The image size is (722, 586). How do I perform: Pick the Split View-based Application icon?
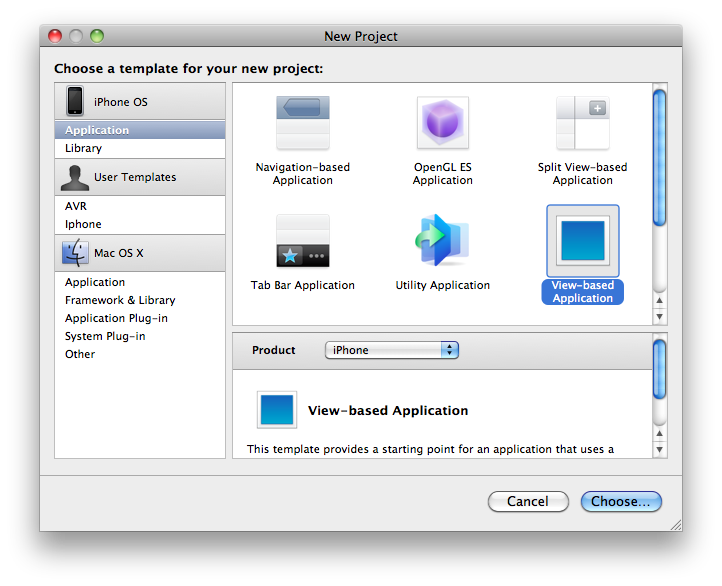[x=582, y=122]
